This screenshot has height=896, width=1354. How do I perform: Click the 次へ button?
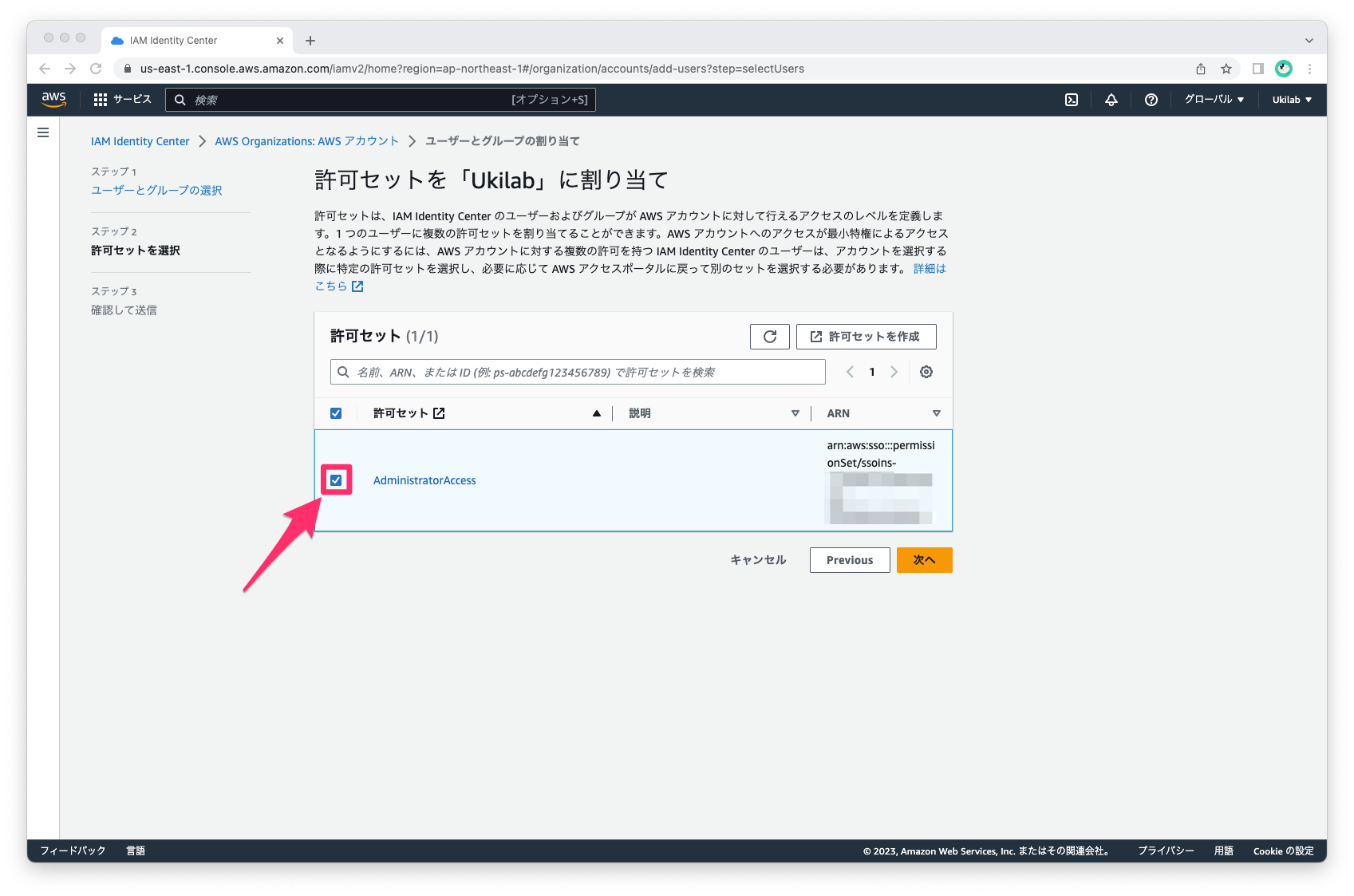pos(924,560)
